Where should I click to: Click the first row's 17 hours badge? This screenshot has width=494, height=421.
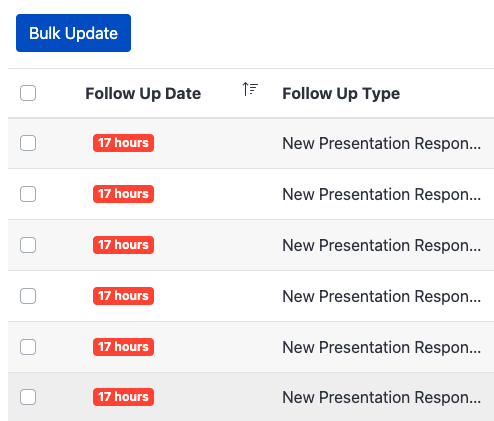(x=123, y=143)
